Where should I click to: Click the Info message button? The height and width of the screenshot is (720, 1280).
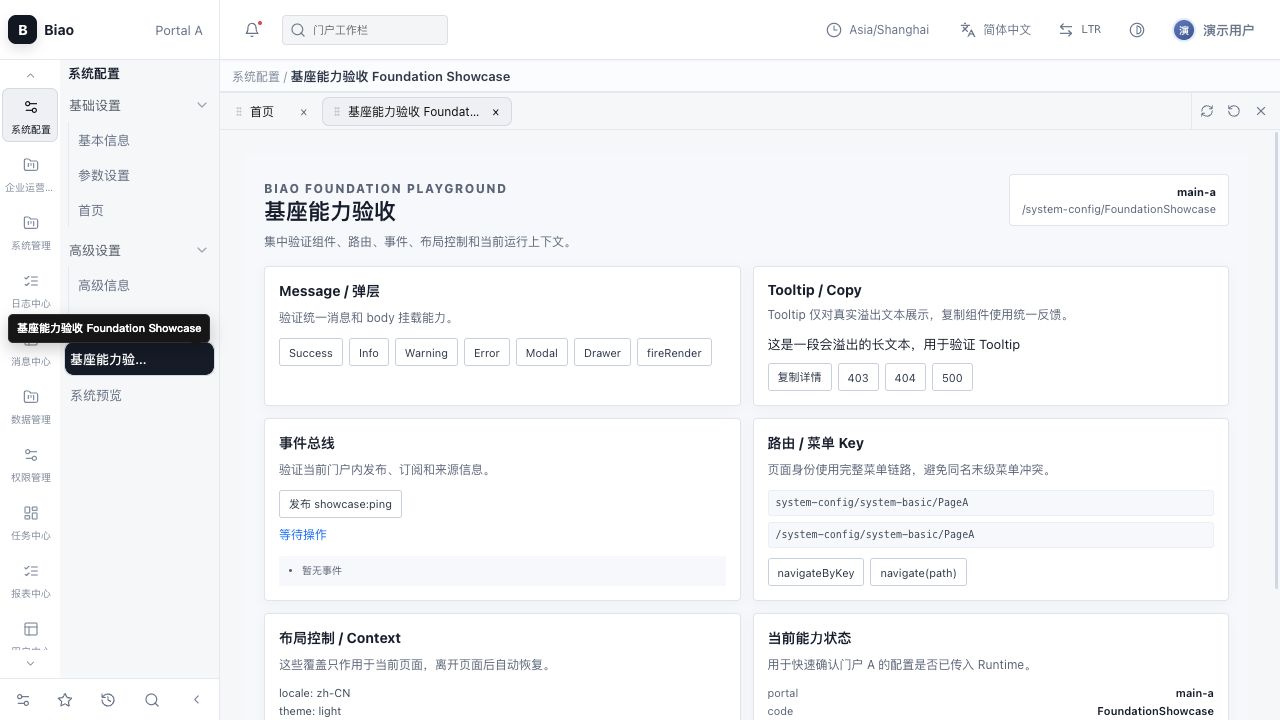[x=369, y=353]
